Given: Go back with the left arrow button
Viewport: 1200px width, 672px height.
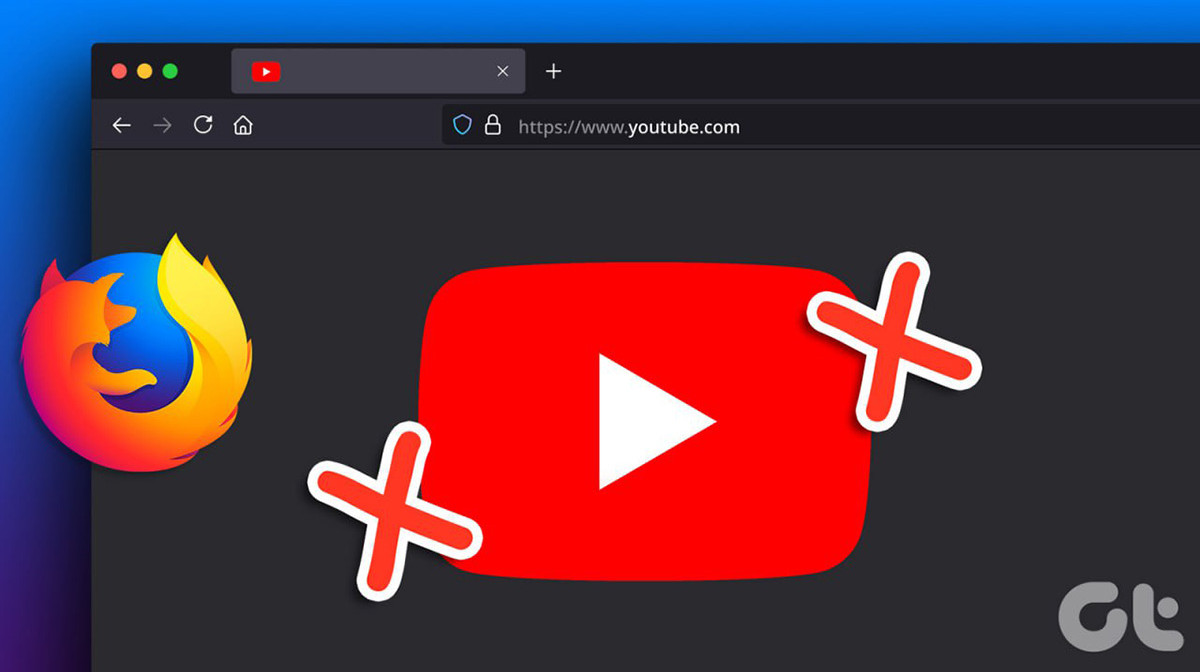Looking at the screenshot, I should tap(122, 125).
